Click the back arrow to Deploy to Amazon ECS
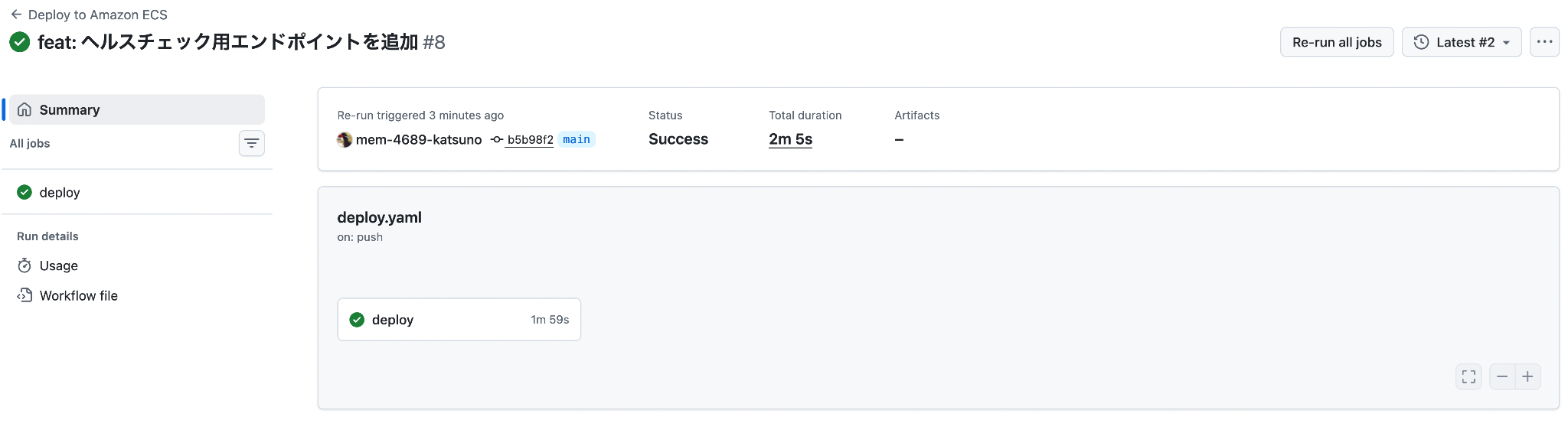The height and width of the screenshot is (433, 1568). (x=16, y=15)
